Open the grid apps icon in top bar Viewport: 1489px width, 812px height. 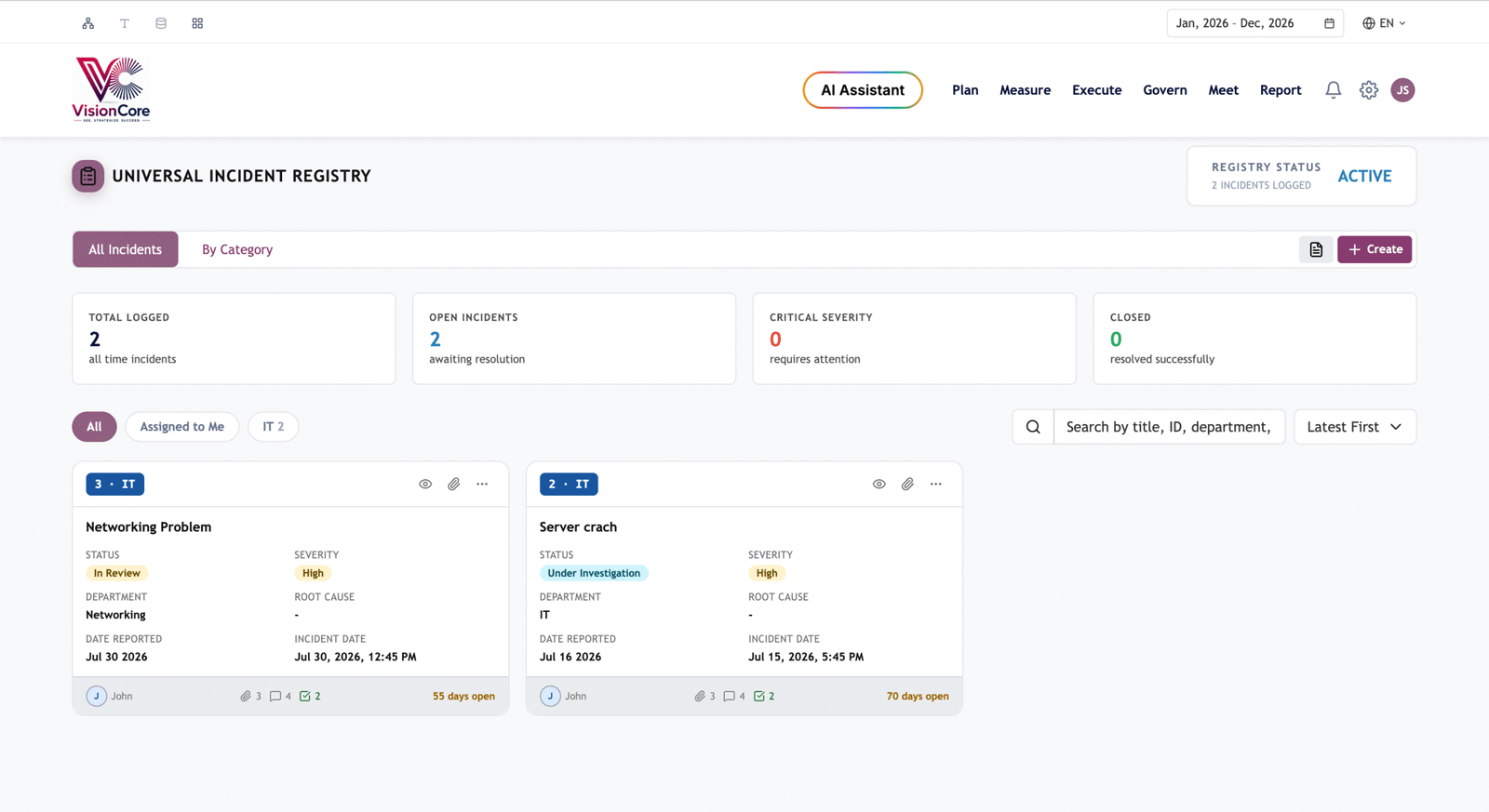197,23
